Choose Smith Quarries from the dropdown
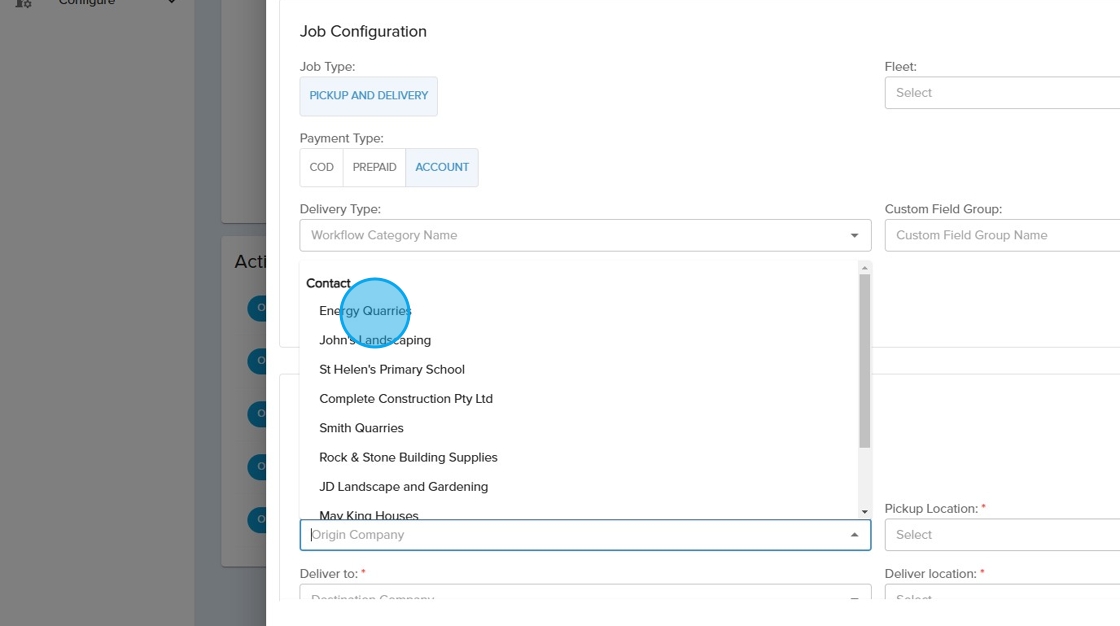The width and height of the screenshot is (1120, 626). [361, 428]
